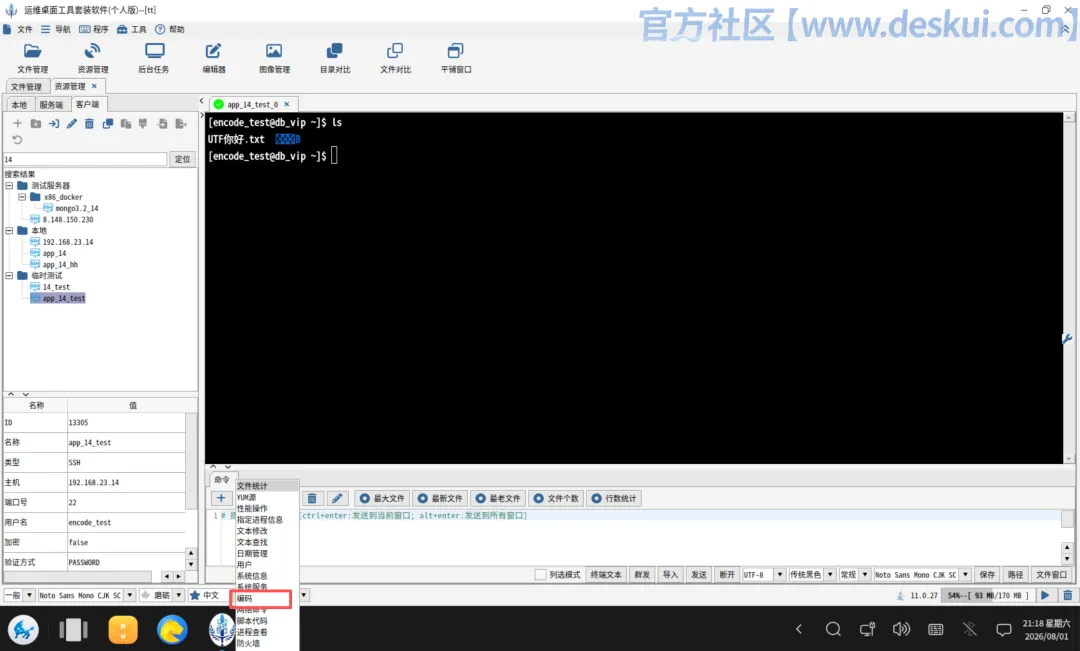Screen dimensions: 1080x651
Task: Create new folder in resource panel
Action: coord(36,123)
